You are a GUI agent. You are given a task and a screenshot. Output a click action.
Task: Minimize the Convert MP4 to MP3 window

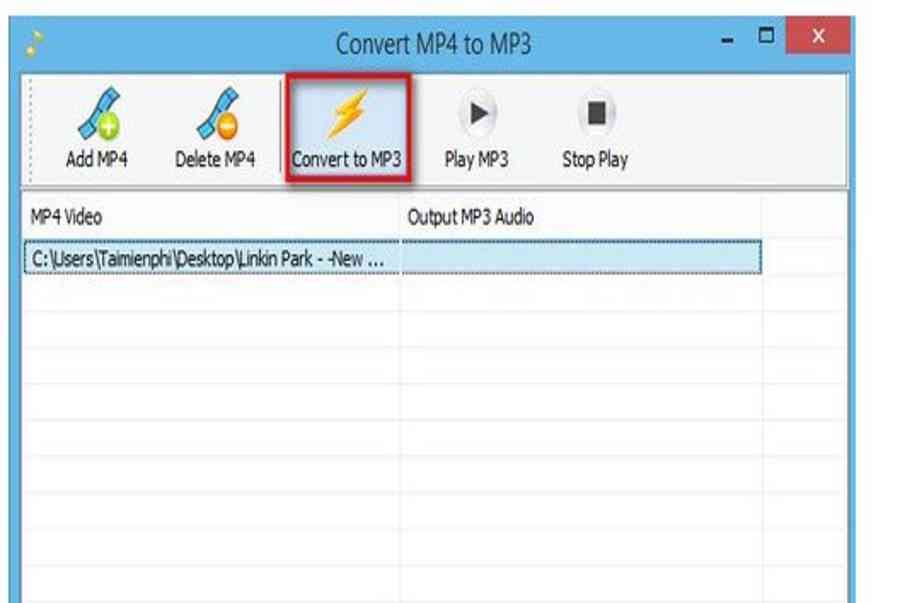(x=727, y=39)
